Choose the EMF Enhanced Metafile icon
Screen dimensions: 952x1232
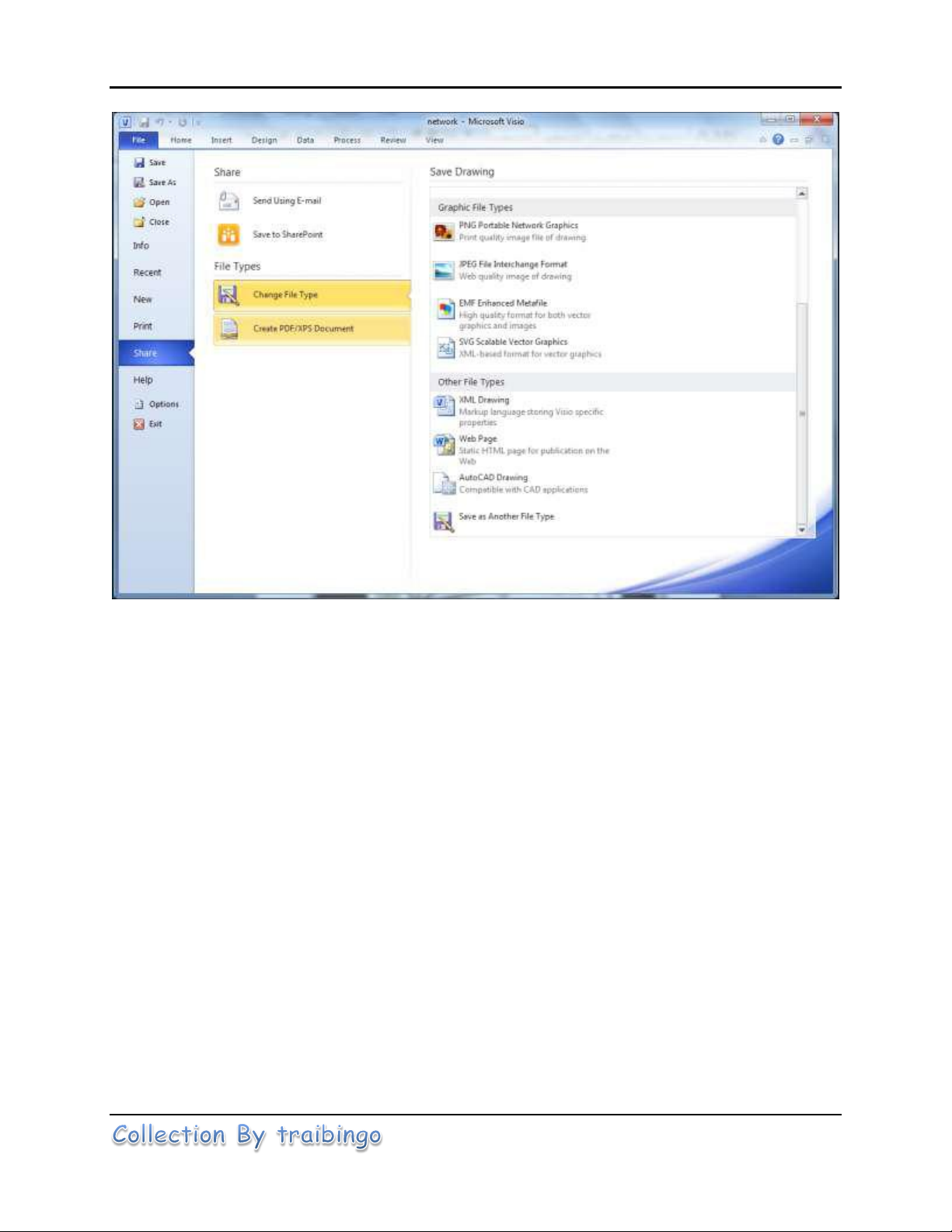point(445,310)
